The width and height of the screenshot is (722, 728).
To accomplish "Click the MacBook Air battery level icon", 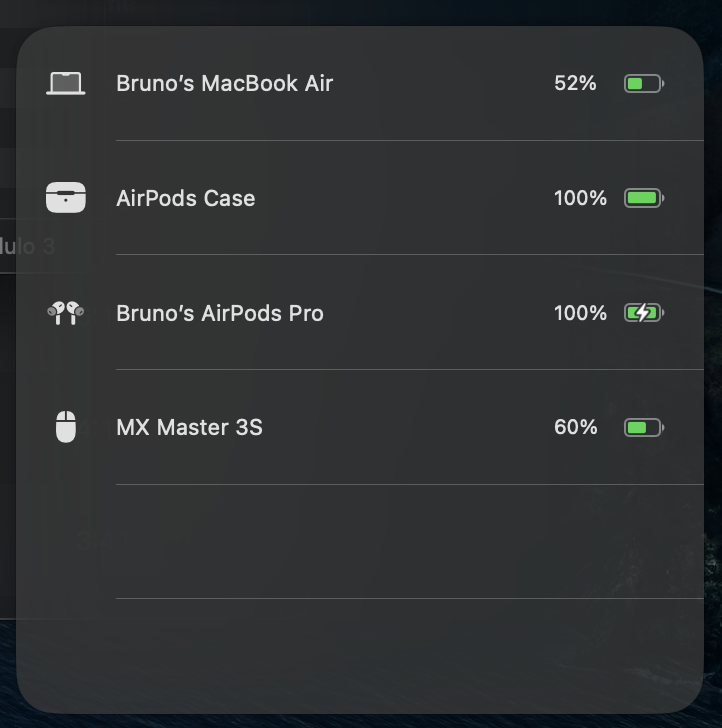I will [x=643, y=84].
